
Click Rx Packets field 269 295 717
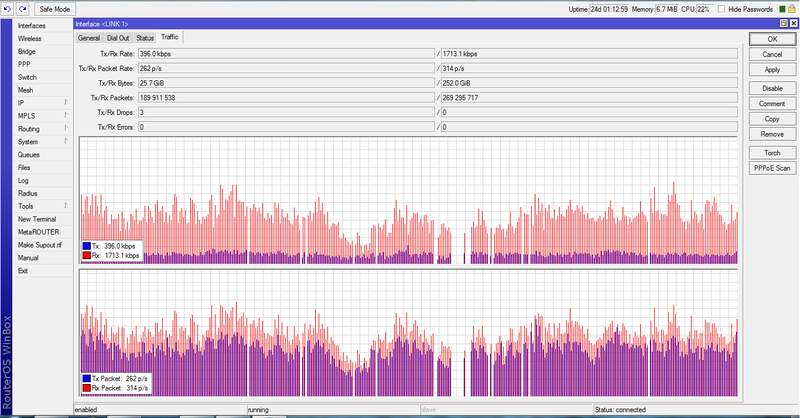coord(589,97)
